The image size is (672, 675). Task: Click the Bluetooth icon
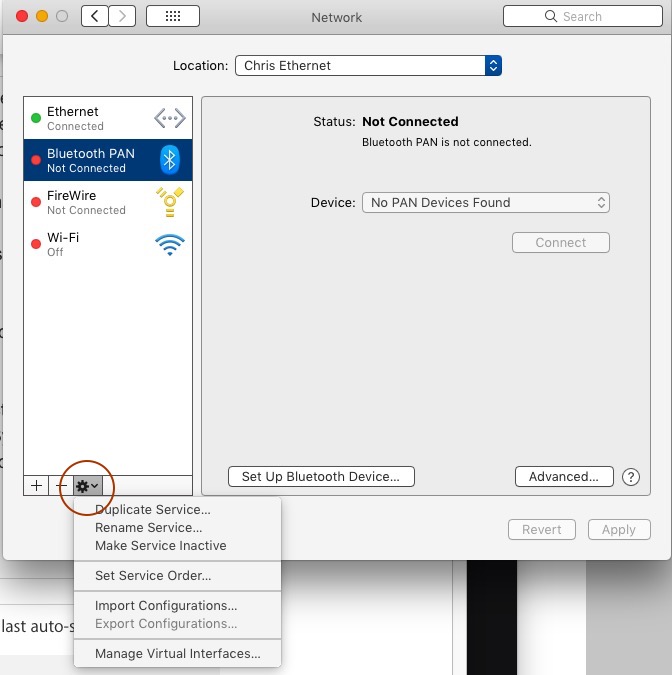(x=170, y=160)
